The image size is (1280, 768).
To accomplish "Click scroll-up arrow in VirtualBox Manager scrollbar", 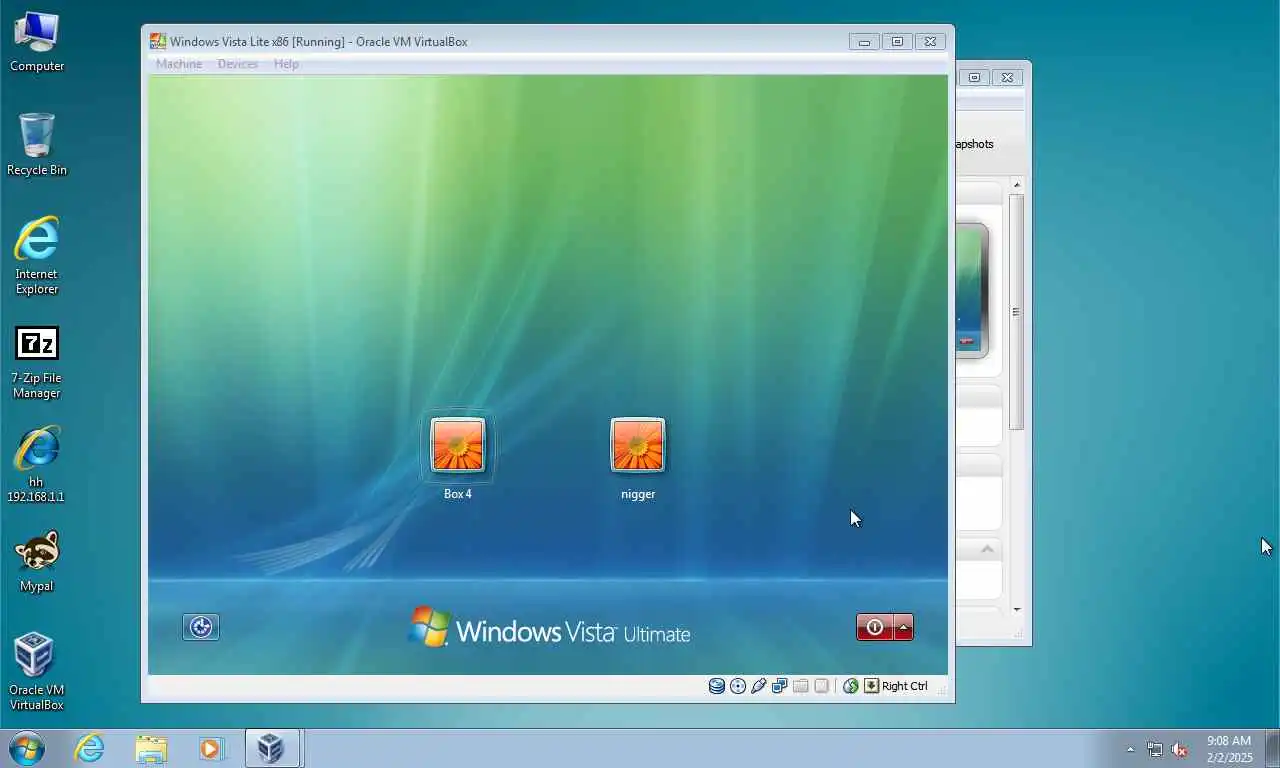I will (x=1017, y=185).
